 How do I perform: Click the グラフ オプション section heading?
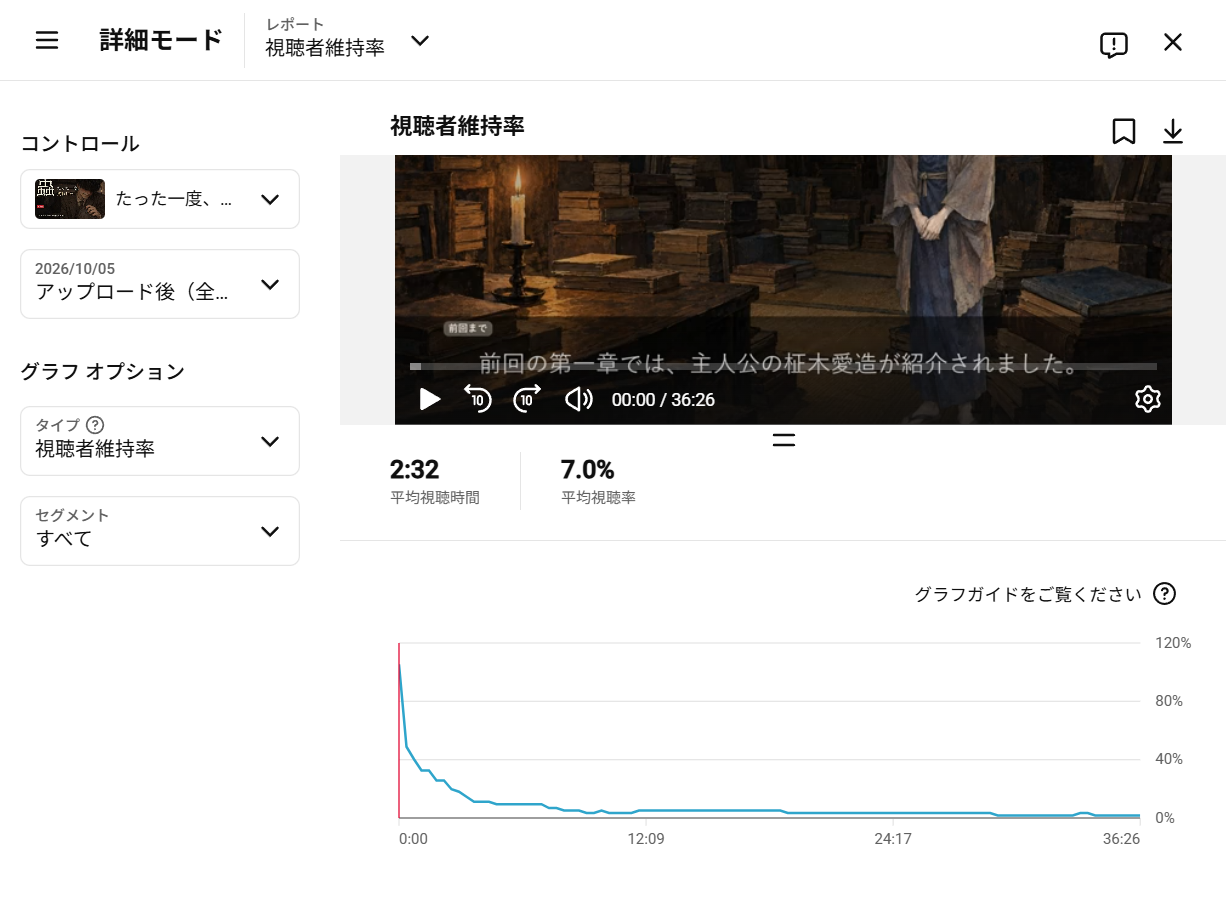103,372
